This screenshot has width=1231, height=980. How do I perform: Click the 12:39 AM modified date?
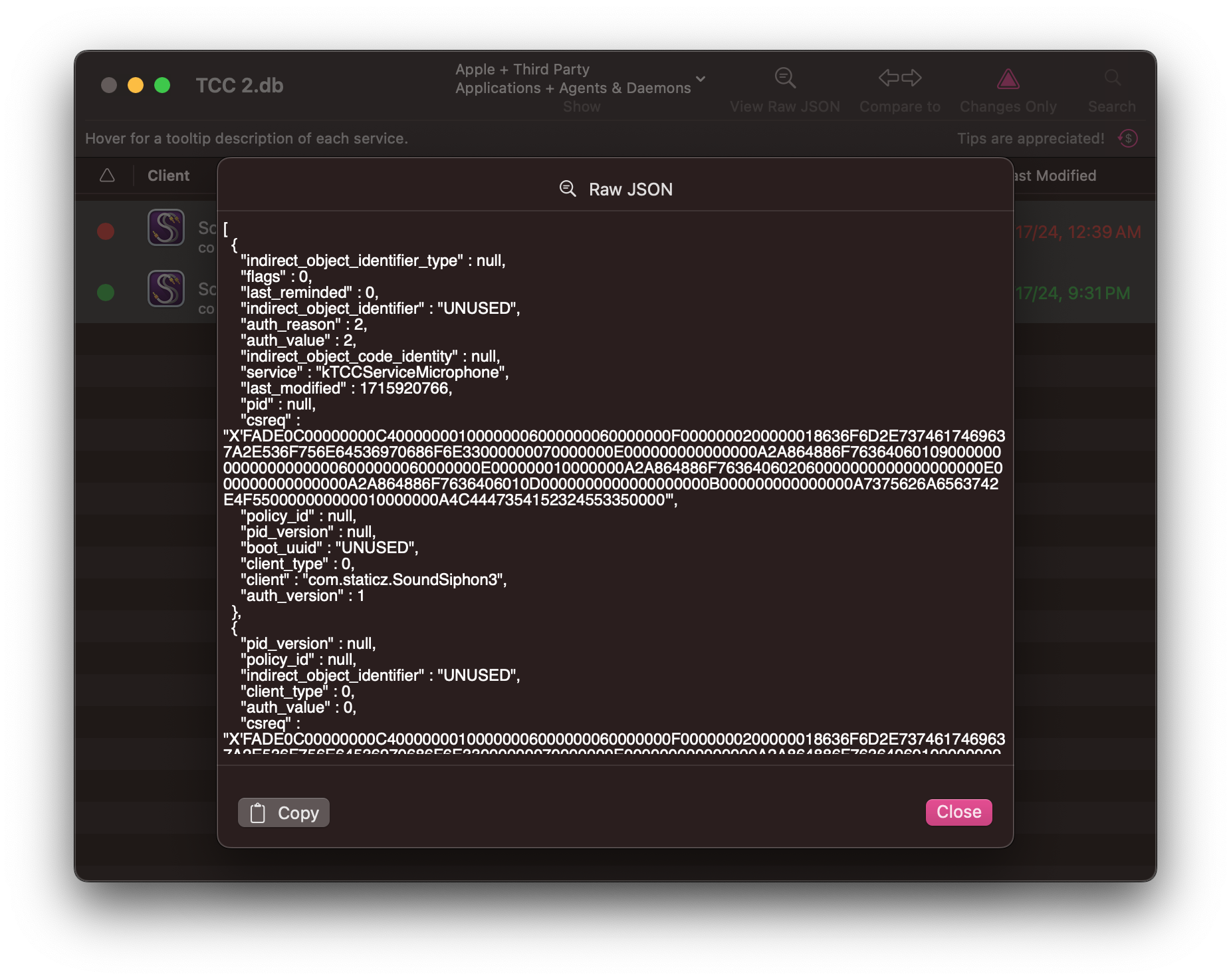tap(1078, 232)
